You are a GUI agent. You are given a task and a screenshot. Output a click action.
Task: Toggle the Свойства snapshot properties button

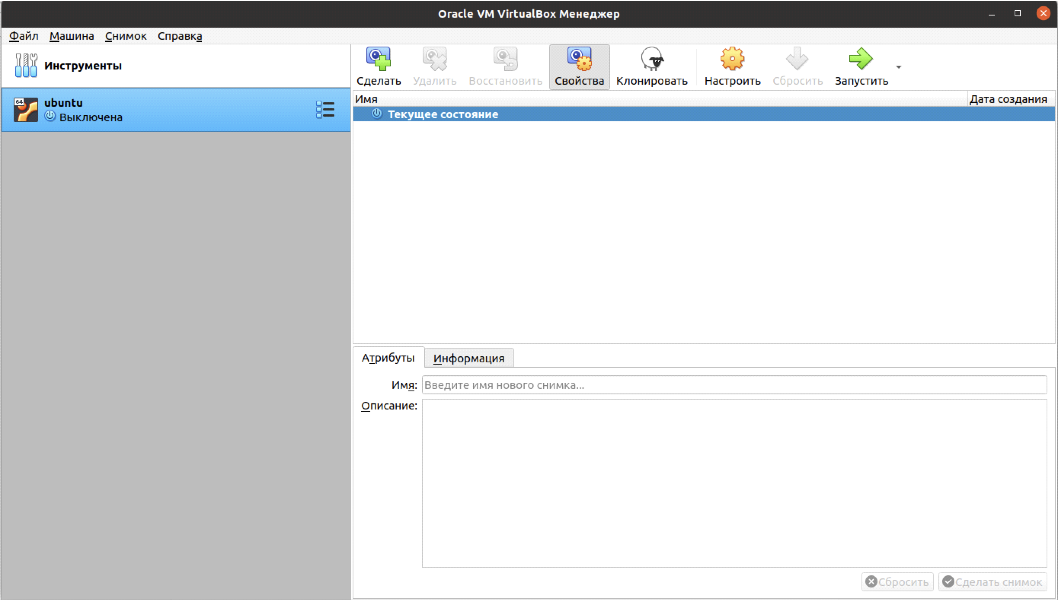pos(579,67)
